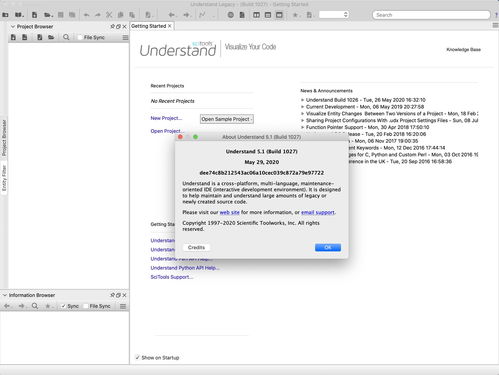Open the web site link in the About dialog

tap(229, 212)
